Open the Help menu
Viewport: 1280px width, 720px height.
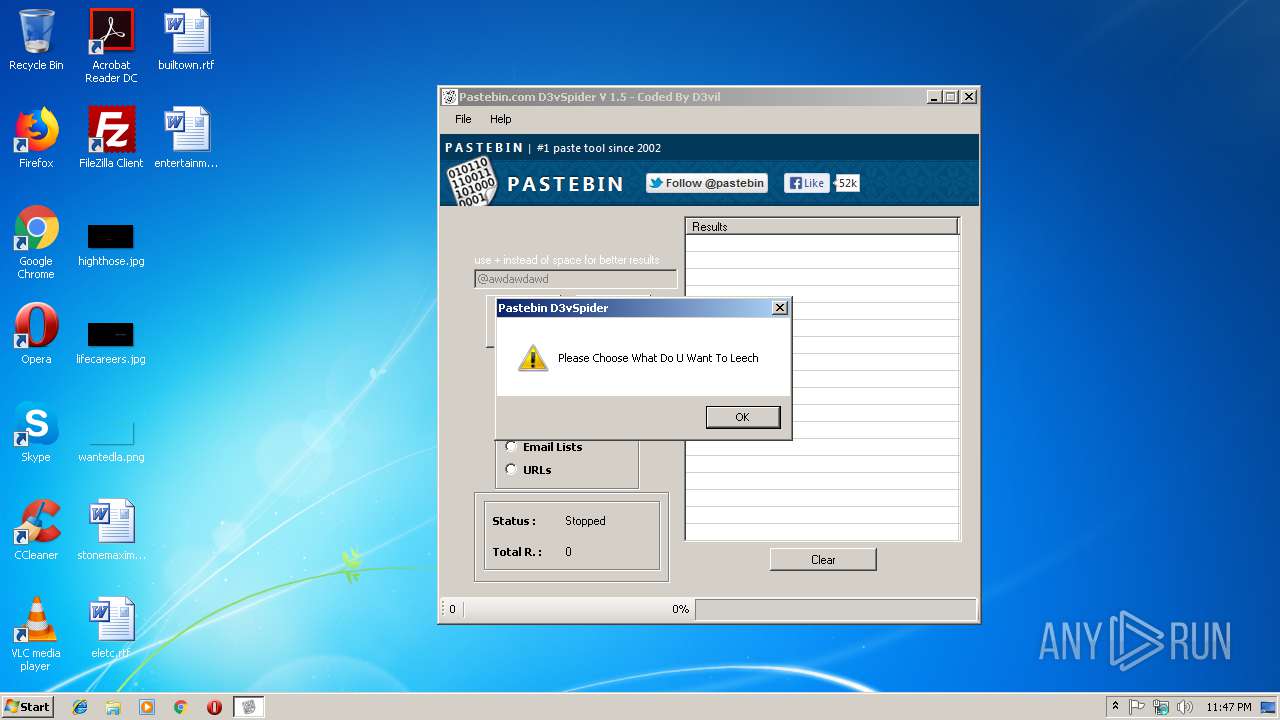point(501,119)
